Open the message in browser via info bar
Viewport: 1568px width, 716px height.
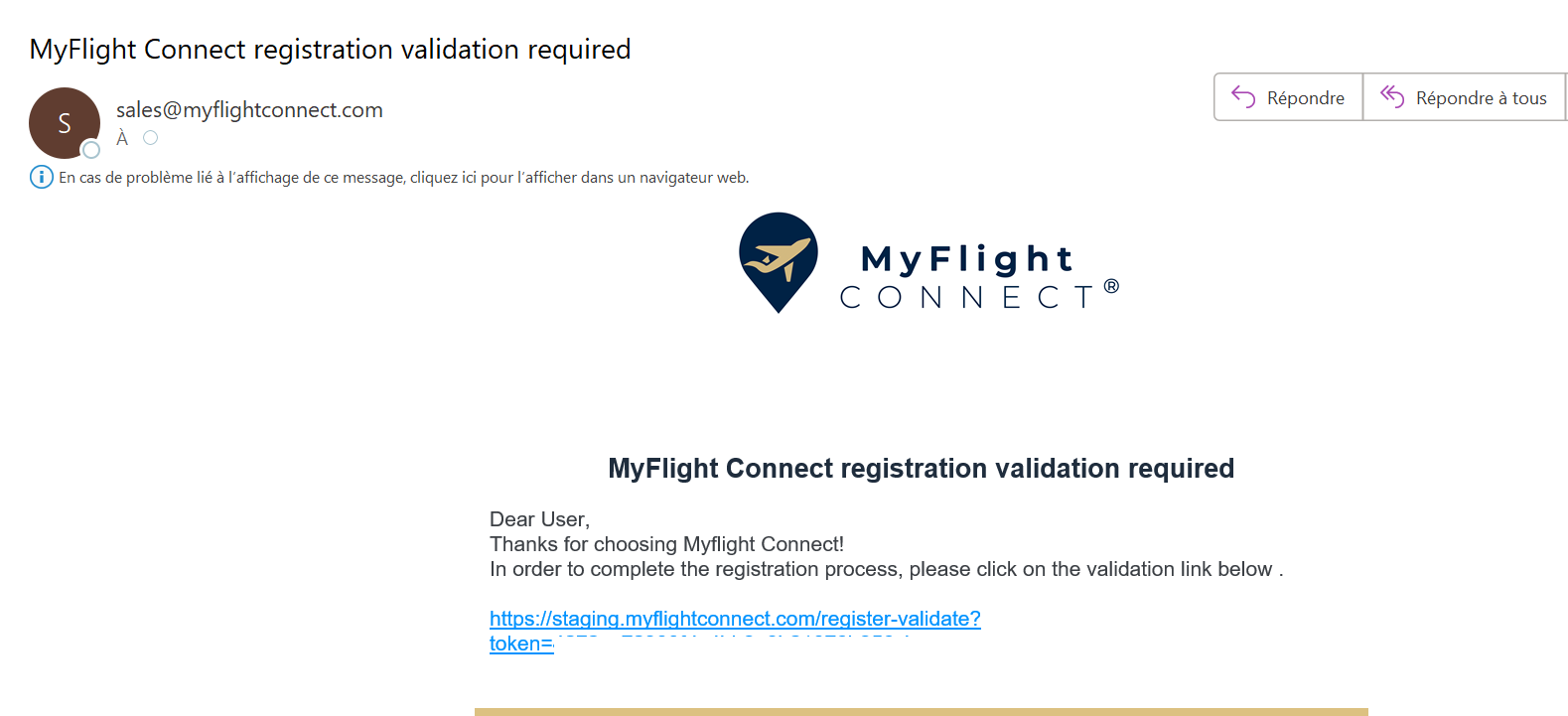pyautogui.click(x=403, y=178)
